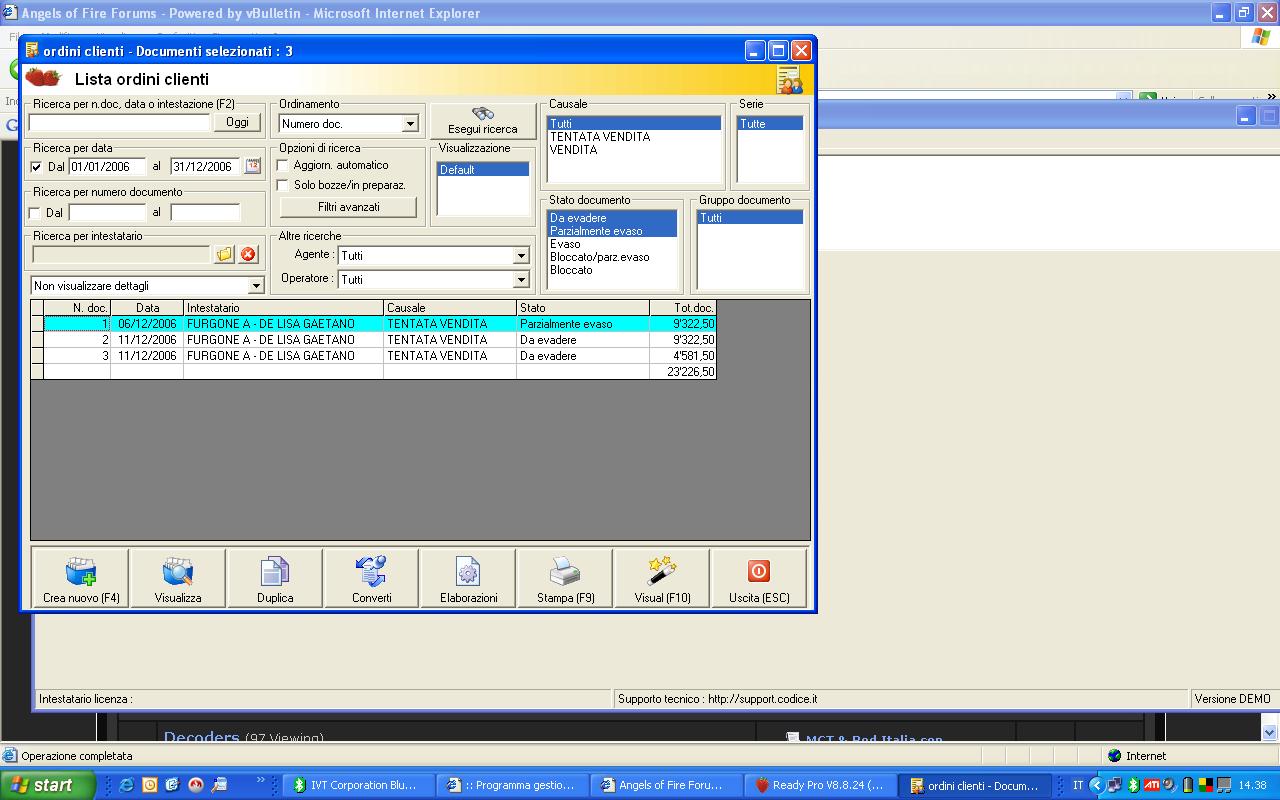
Task: Check Solo bozze/in preparaz. option
Action: pyautogui.click(x=283, y=185)
